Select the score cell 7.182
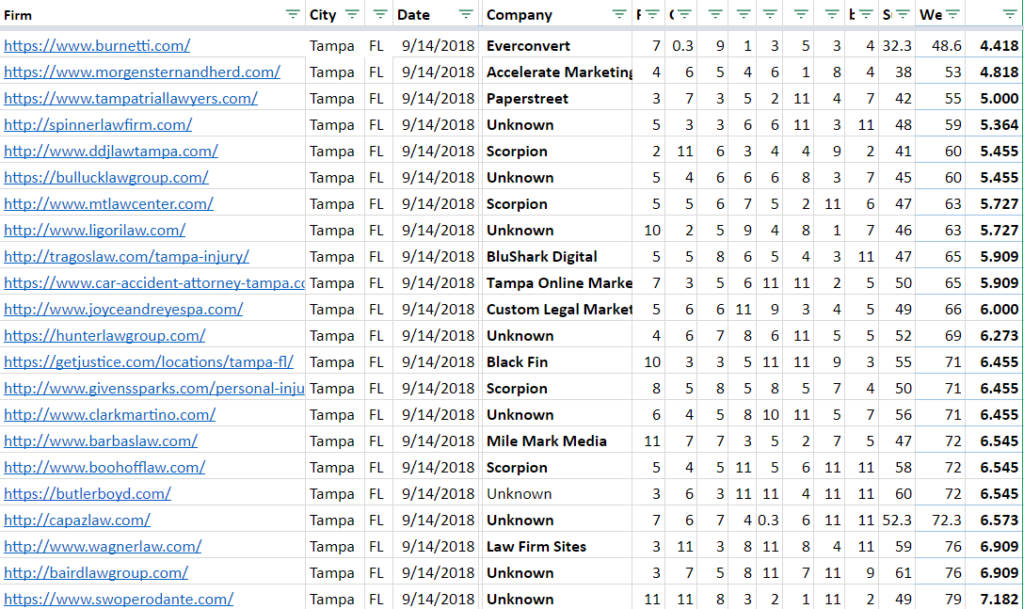 click(x=993, y=599)
